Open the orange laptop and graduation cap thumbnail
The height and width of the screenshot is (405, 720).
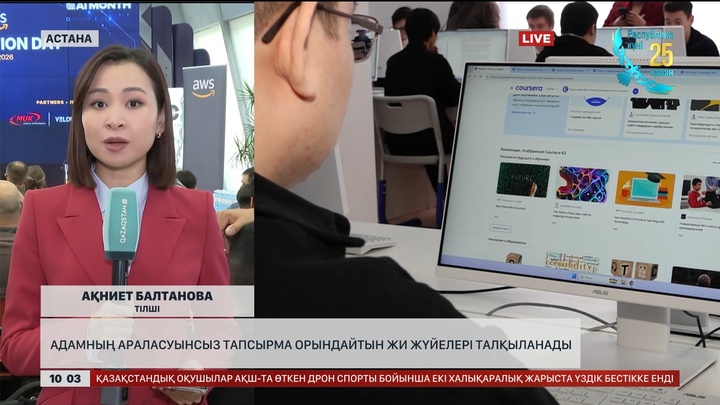[x=645, y=189]
